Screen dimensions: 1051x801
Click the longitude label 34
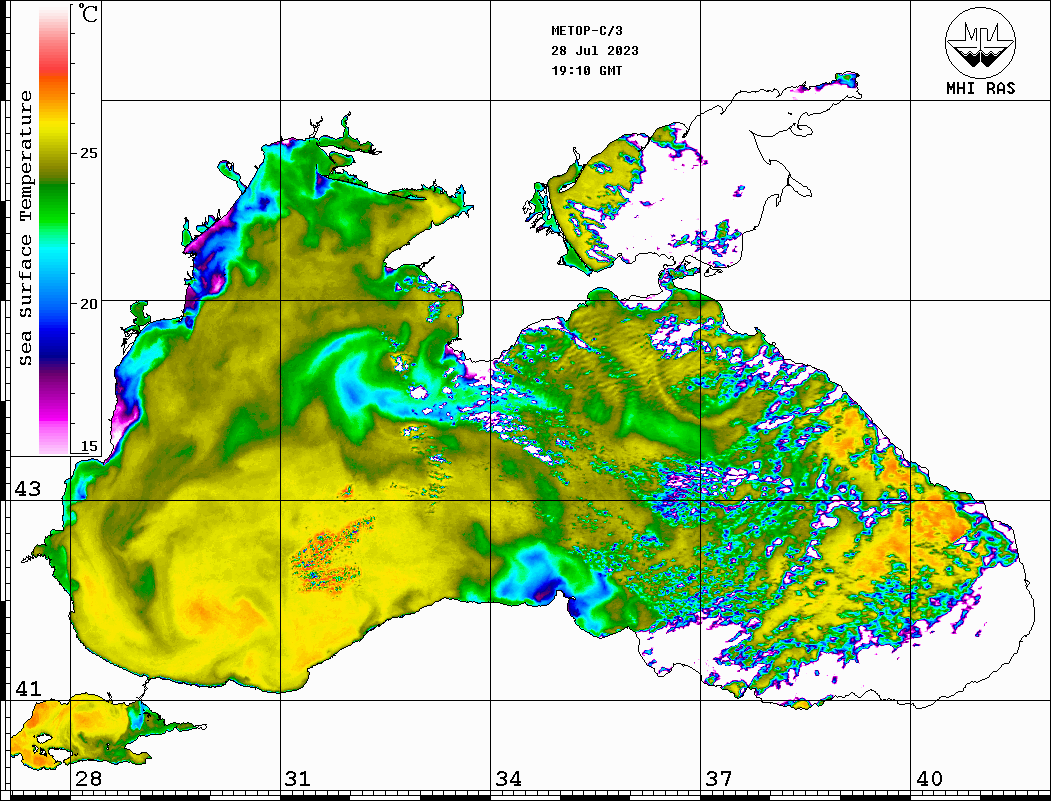508,778
